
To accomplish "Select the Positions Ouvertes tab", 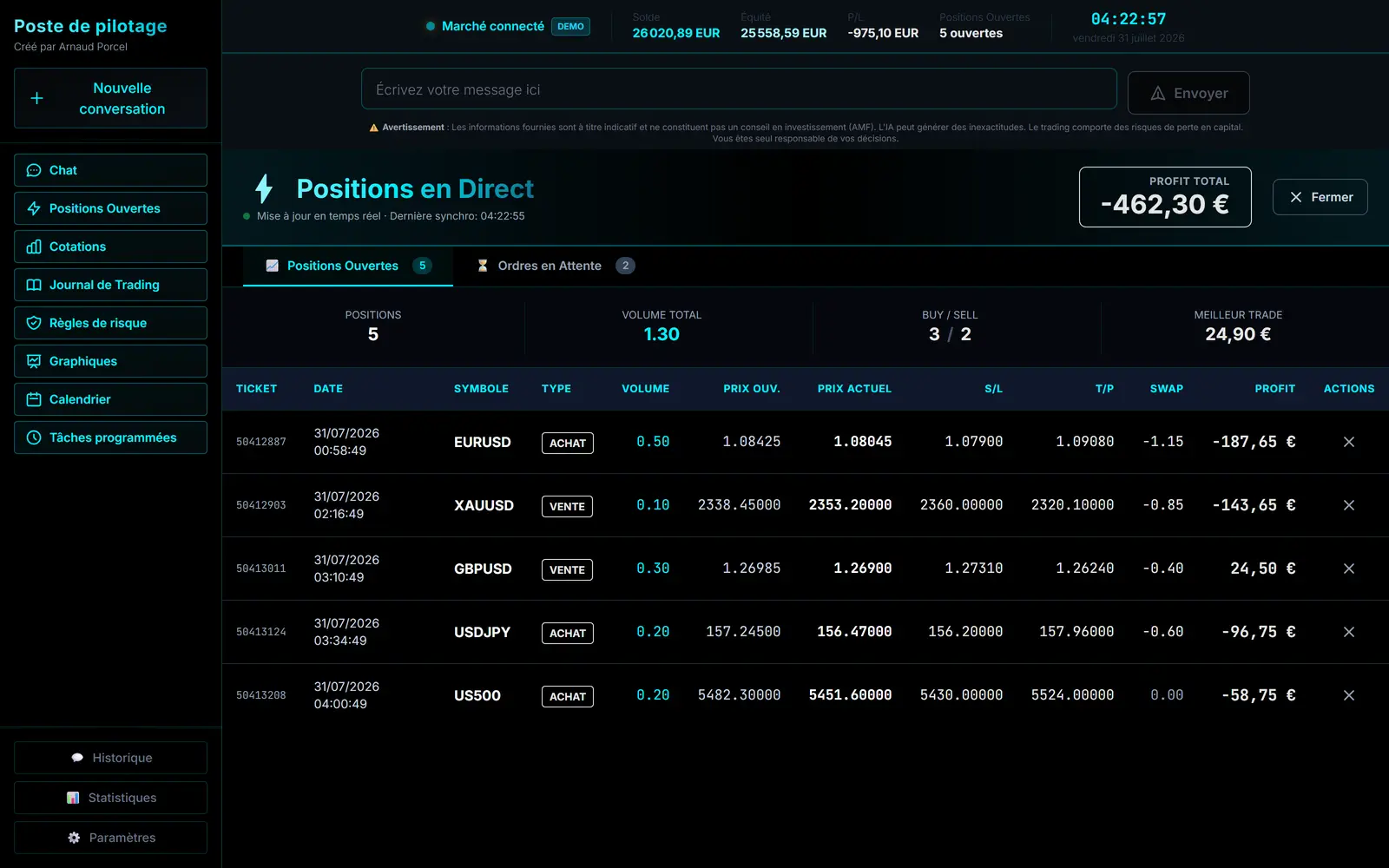I will pyautogui.click(x=348, y=266).
